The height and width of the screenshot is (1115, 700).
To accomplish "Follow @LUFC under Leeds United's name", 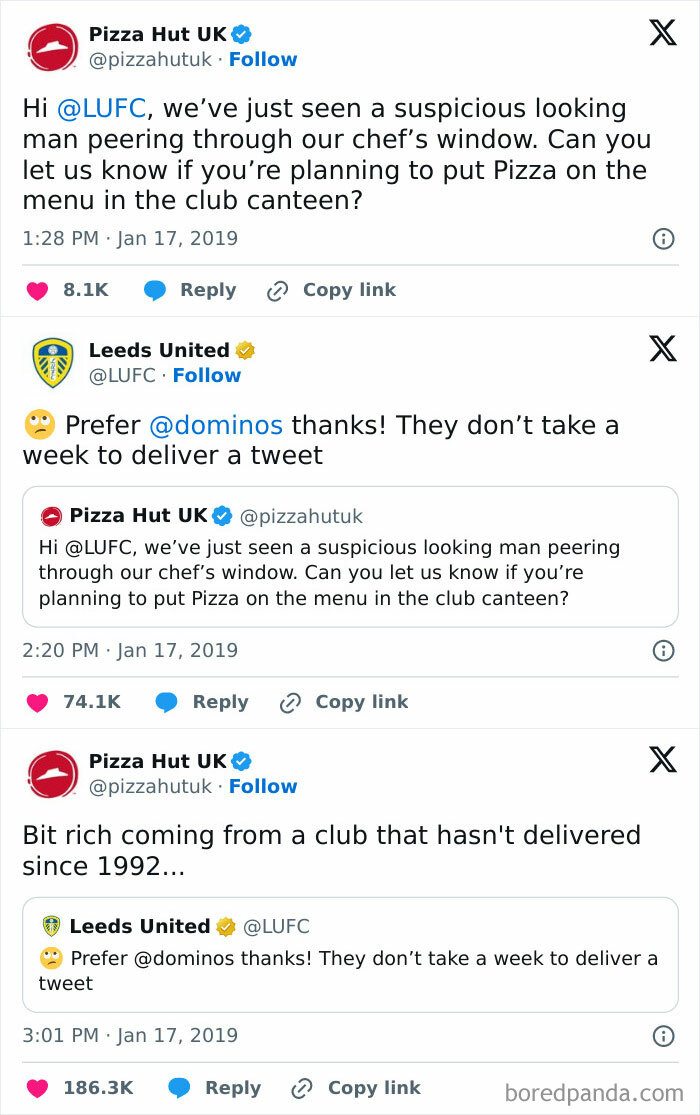I will 207,376.
